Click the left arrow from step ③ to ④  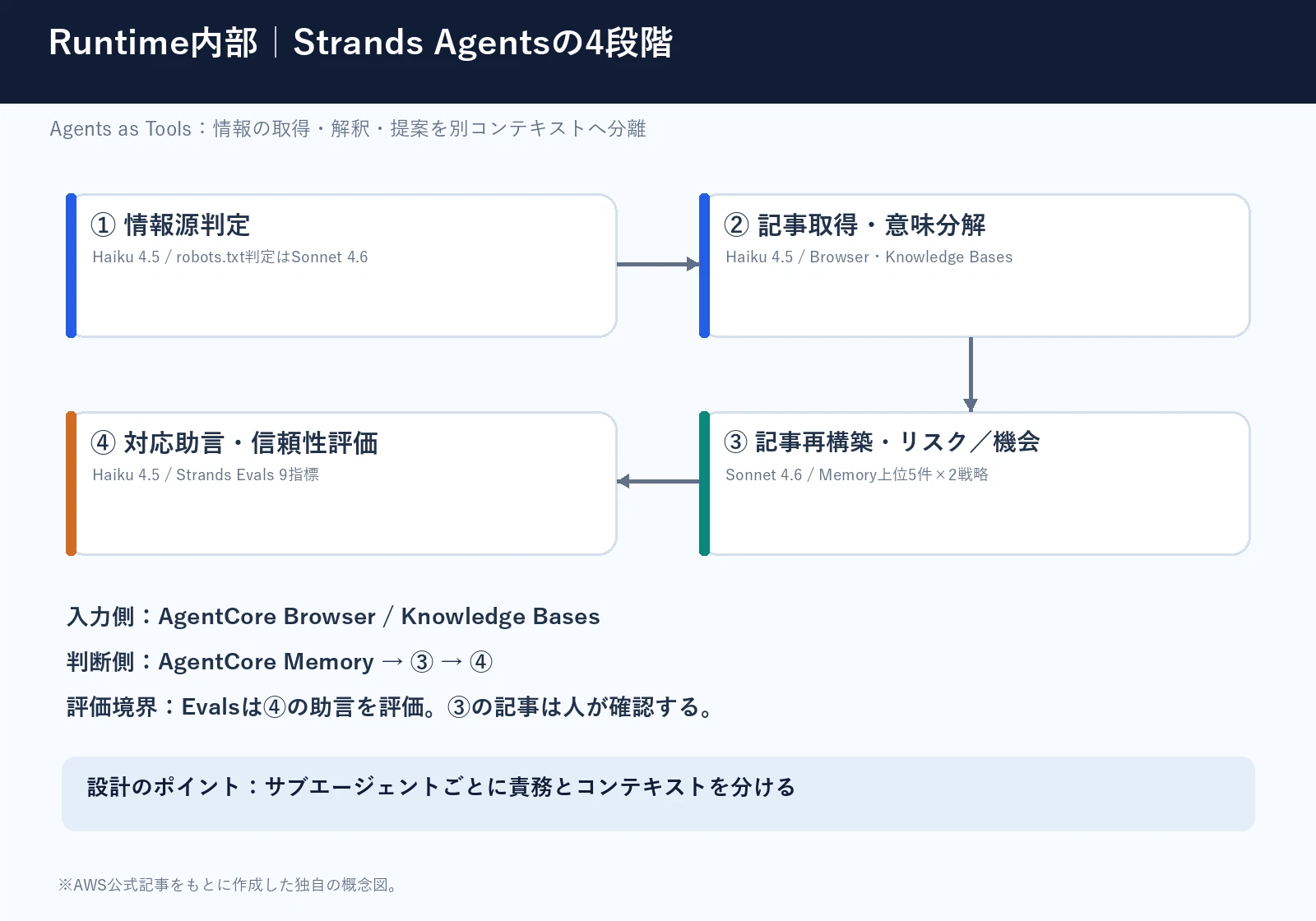pyautogui.click(x=658, y=481)
